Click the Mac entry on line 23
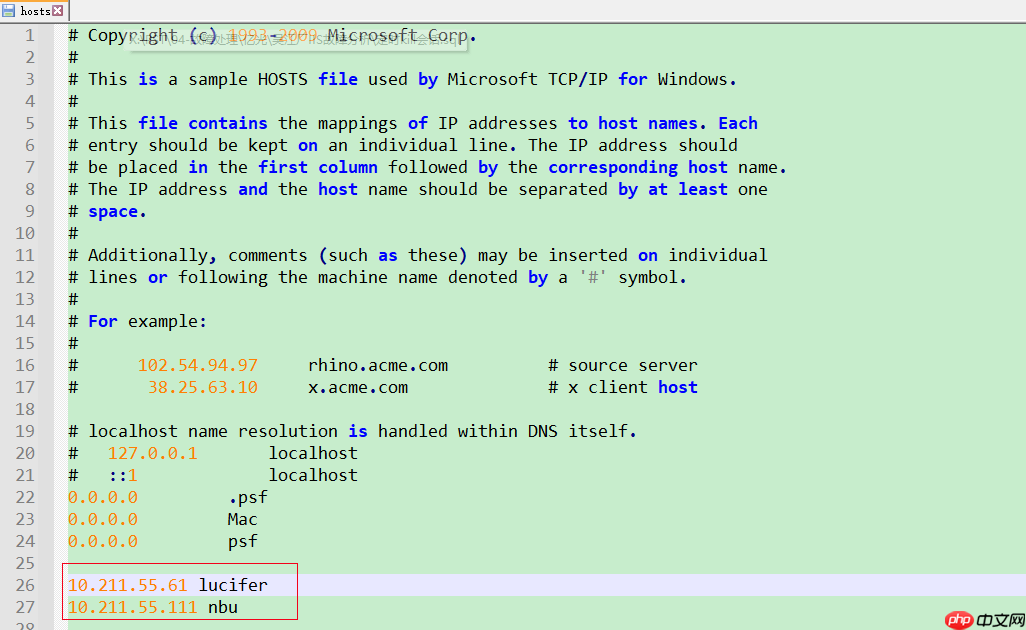The width and height of the screenshot is (1026, 630). tap(242, 519)
